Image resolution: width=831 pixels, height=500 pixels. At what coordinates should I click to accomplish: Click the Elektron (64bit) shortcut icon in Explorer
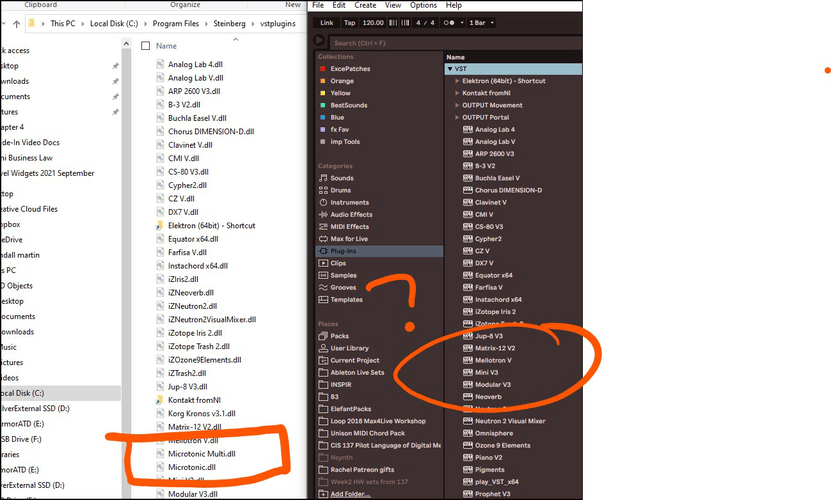click(160, 226)
